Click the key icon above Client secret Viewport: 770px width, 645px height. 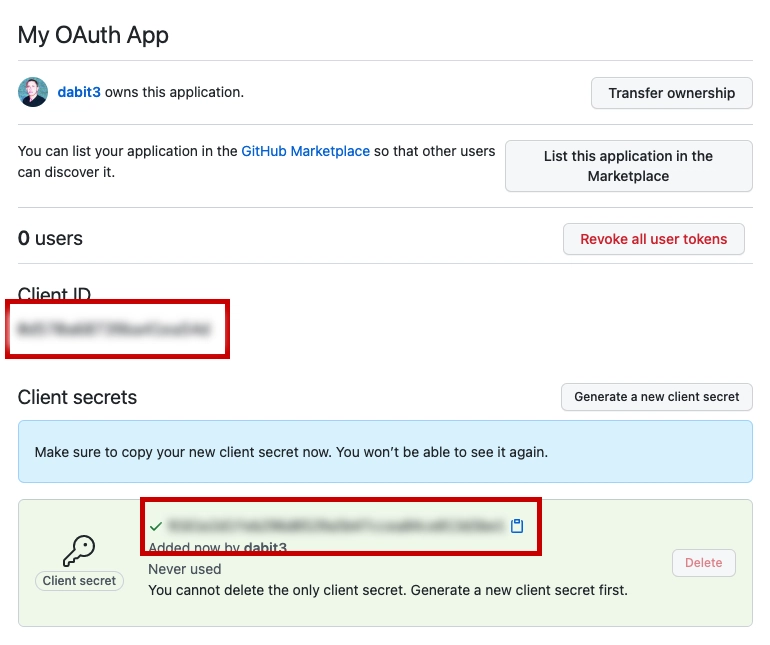pyautogui.click(x=79, y=551)
